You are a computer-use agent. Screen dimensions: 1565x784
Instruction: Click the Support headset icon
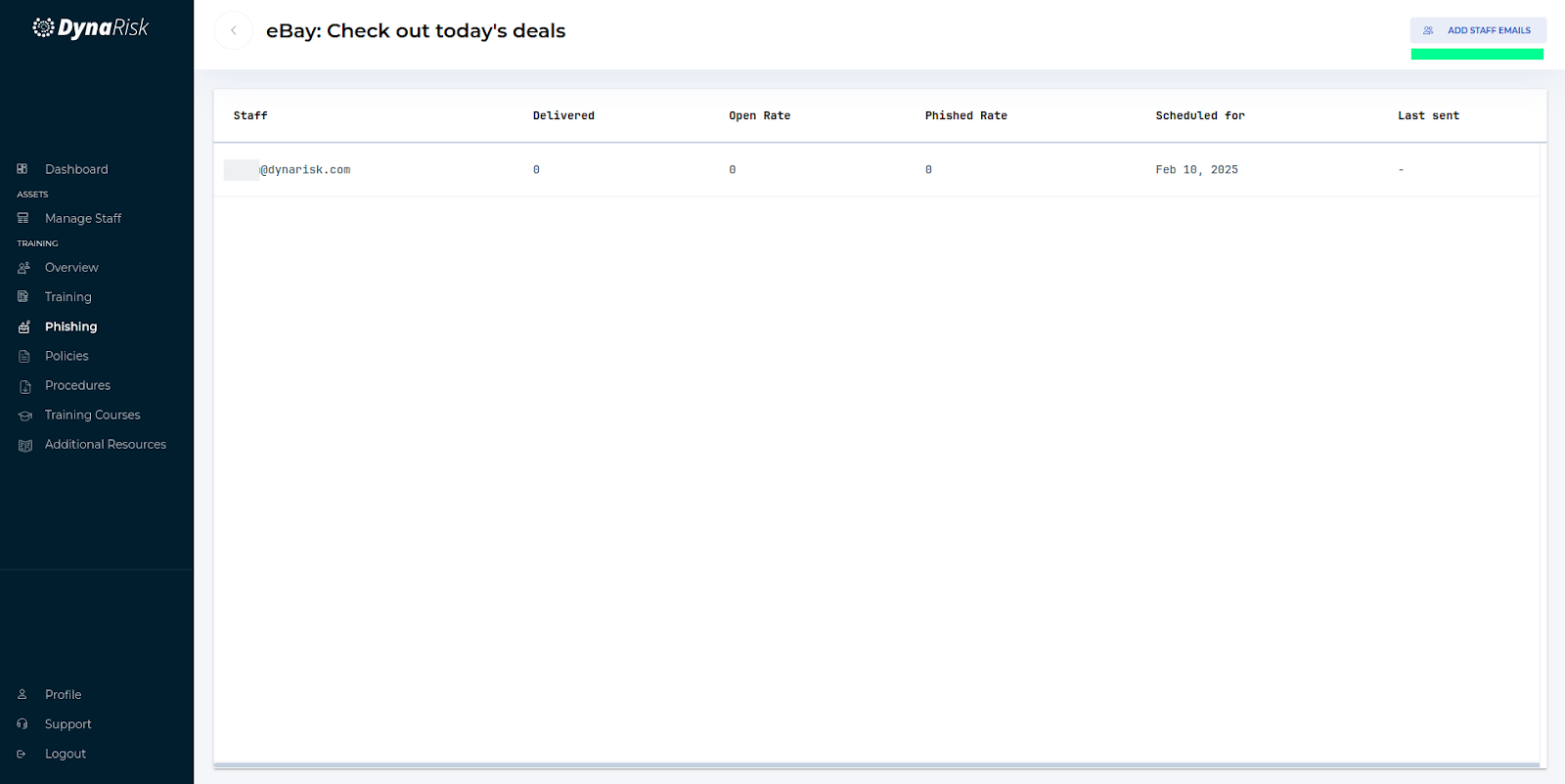pos(22,723)
